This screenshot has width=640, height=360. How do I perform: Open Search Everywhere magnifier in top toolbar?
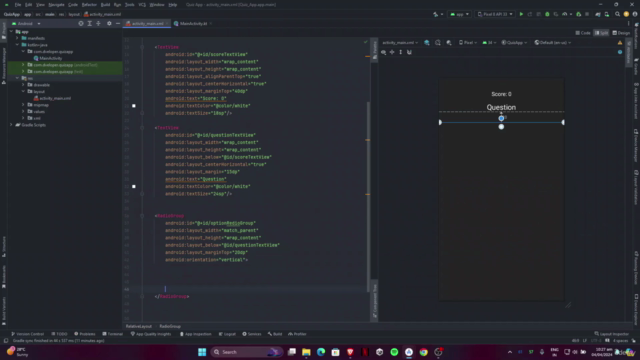[618, 14]
